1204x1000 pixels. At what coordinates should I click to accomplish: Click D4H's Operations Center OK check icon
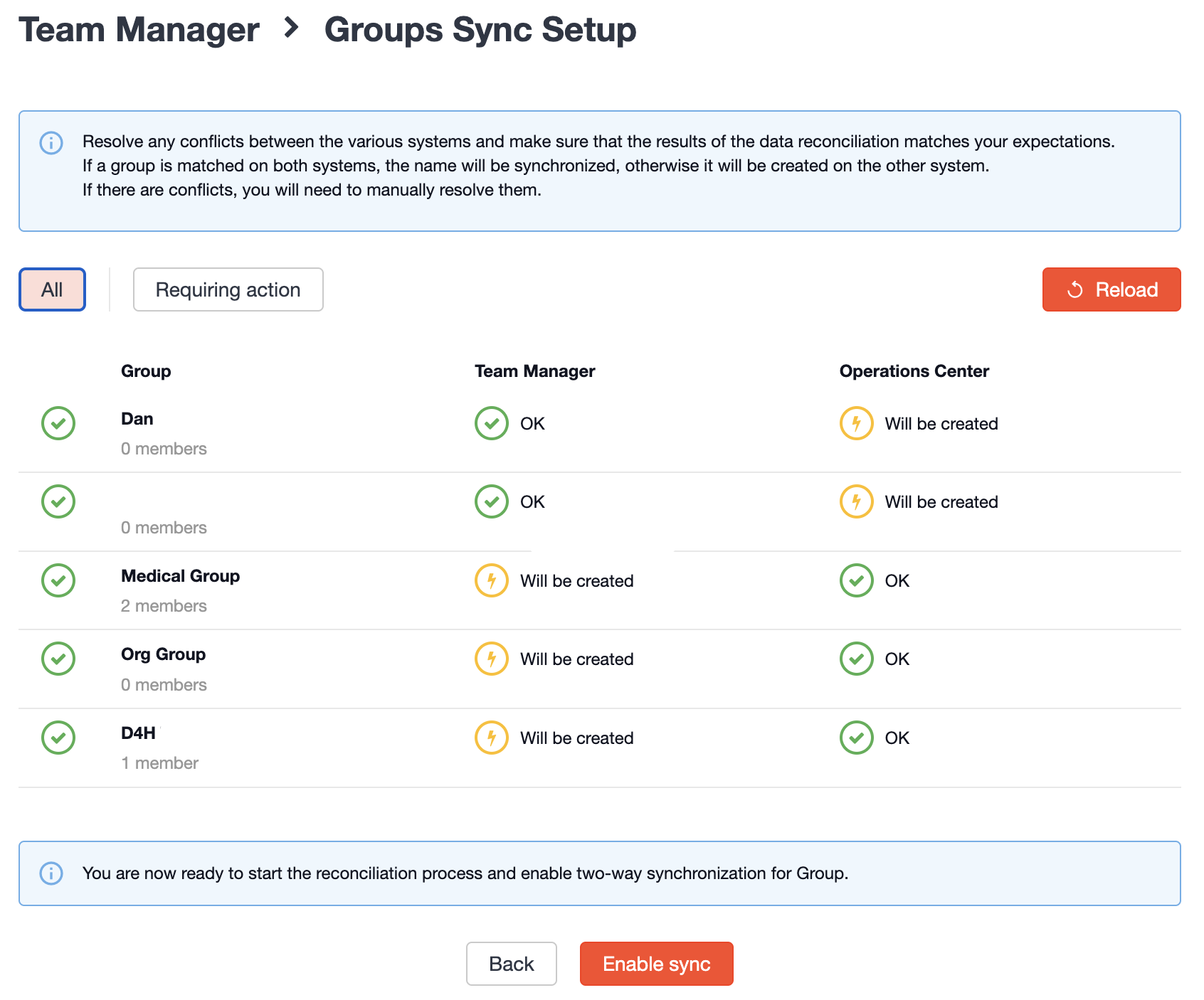[x=856, y=738]
